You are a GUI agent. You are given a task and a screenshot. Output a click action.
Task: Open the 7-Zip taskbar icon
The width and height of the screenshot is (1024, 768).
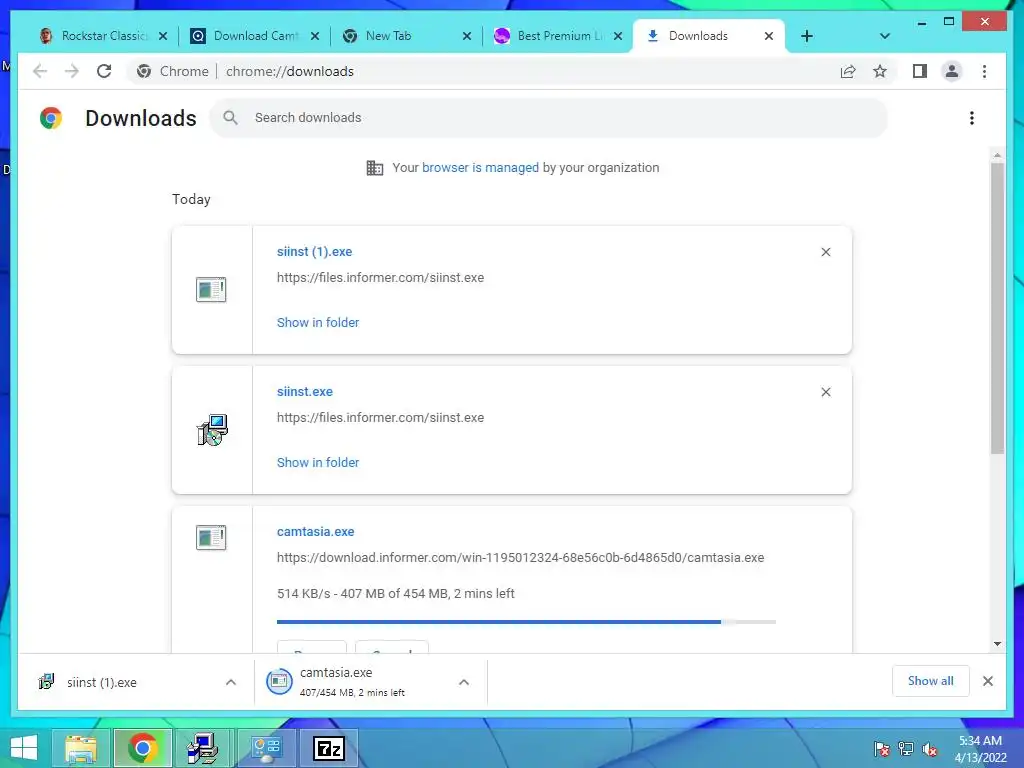click(x=329, y=748)
